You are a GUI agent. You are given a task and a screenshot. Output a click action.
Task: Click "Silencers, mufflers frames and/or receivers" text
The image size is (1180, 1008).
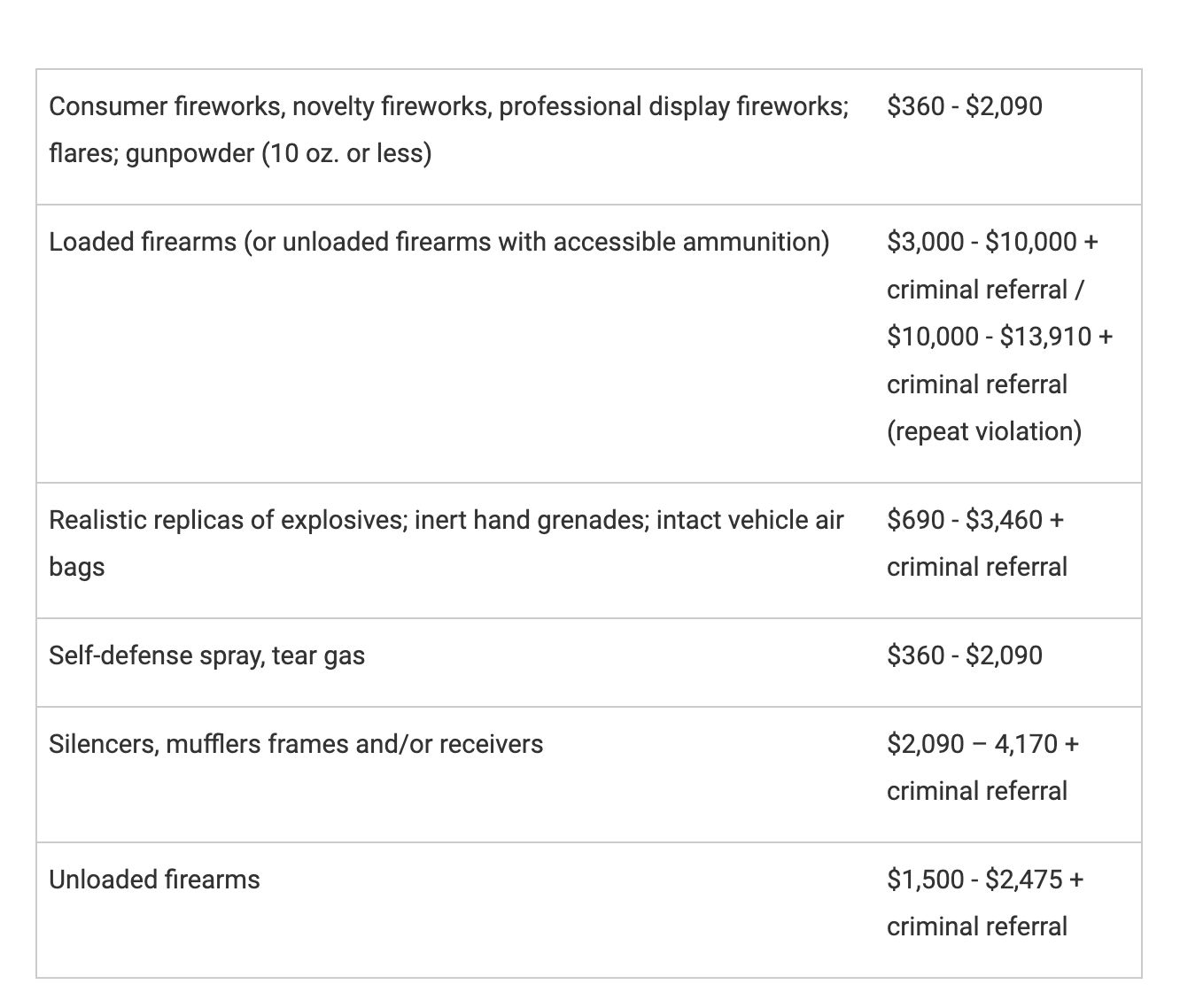click(296, 744)
